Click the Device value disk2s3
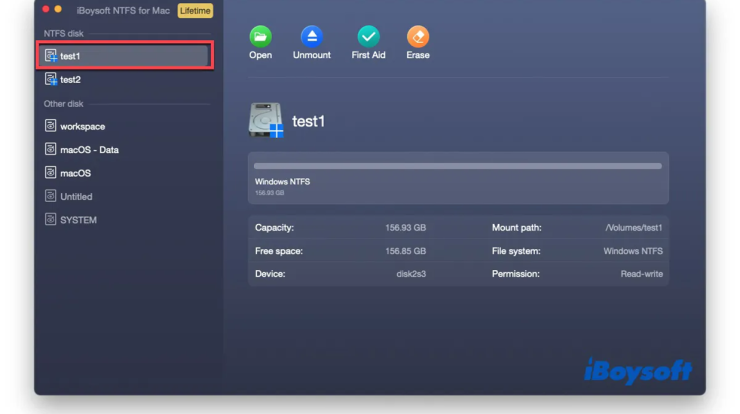Viewport: 740px width, 414px height. pyautogui.click(x=411, y=274)
